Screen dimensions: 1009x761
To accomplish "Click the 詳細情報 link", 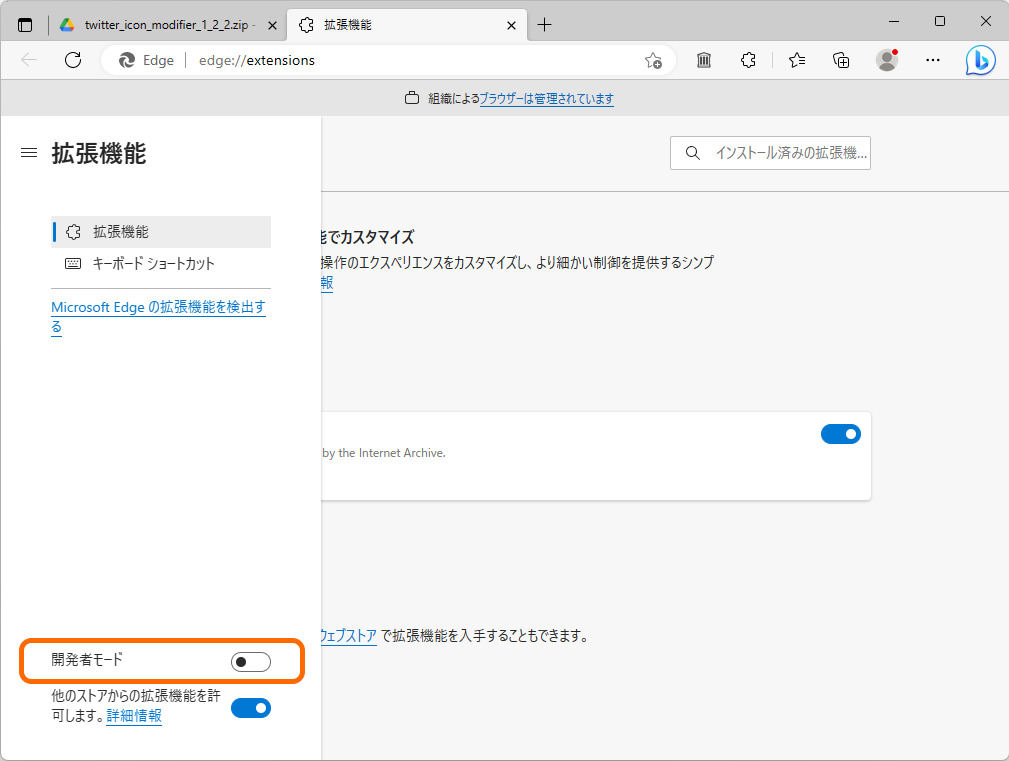I will point(133,715).
